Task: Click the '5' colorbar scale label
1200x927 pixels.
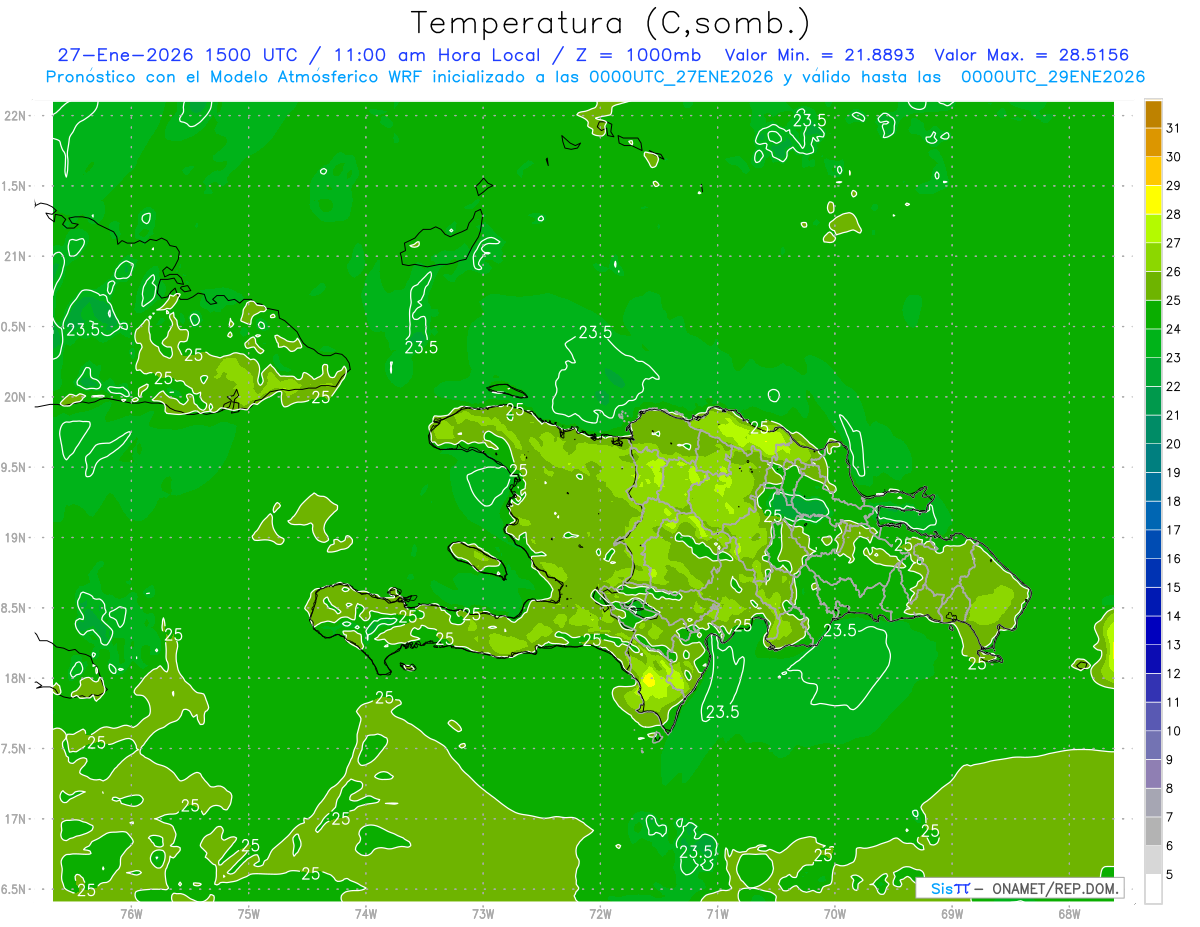Action: click(x=1170, y=874)
